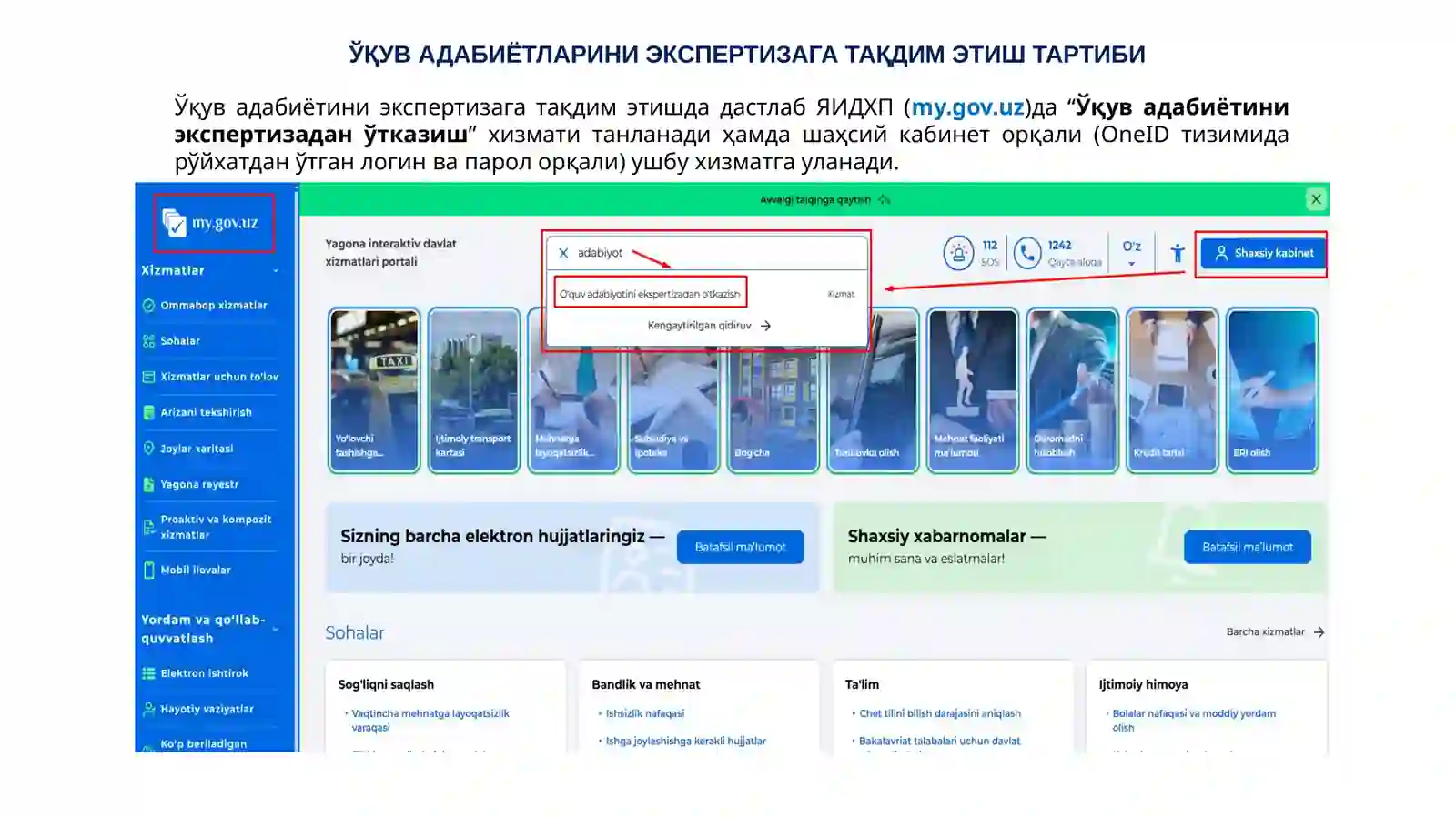The width and height of the screenshot is (1456, 818).
Task: Click the Ommabop xizmatlar checkmark icon
Action: click(148, 306)
